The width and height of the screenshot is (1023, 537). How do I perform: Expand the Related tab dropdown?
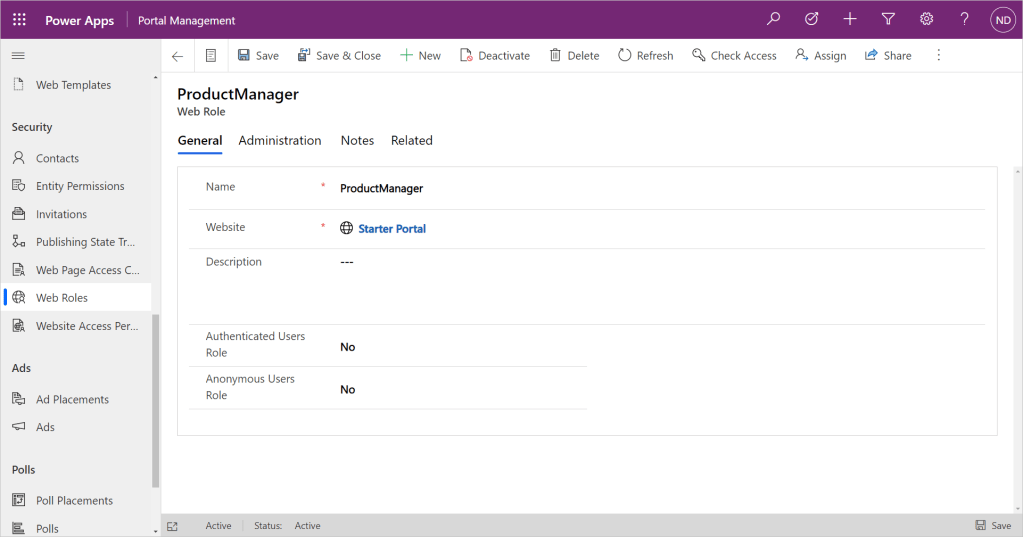click(x=411, y=141)
